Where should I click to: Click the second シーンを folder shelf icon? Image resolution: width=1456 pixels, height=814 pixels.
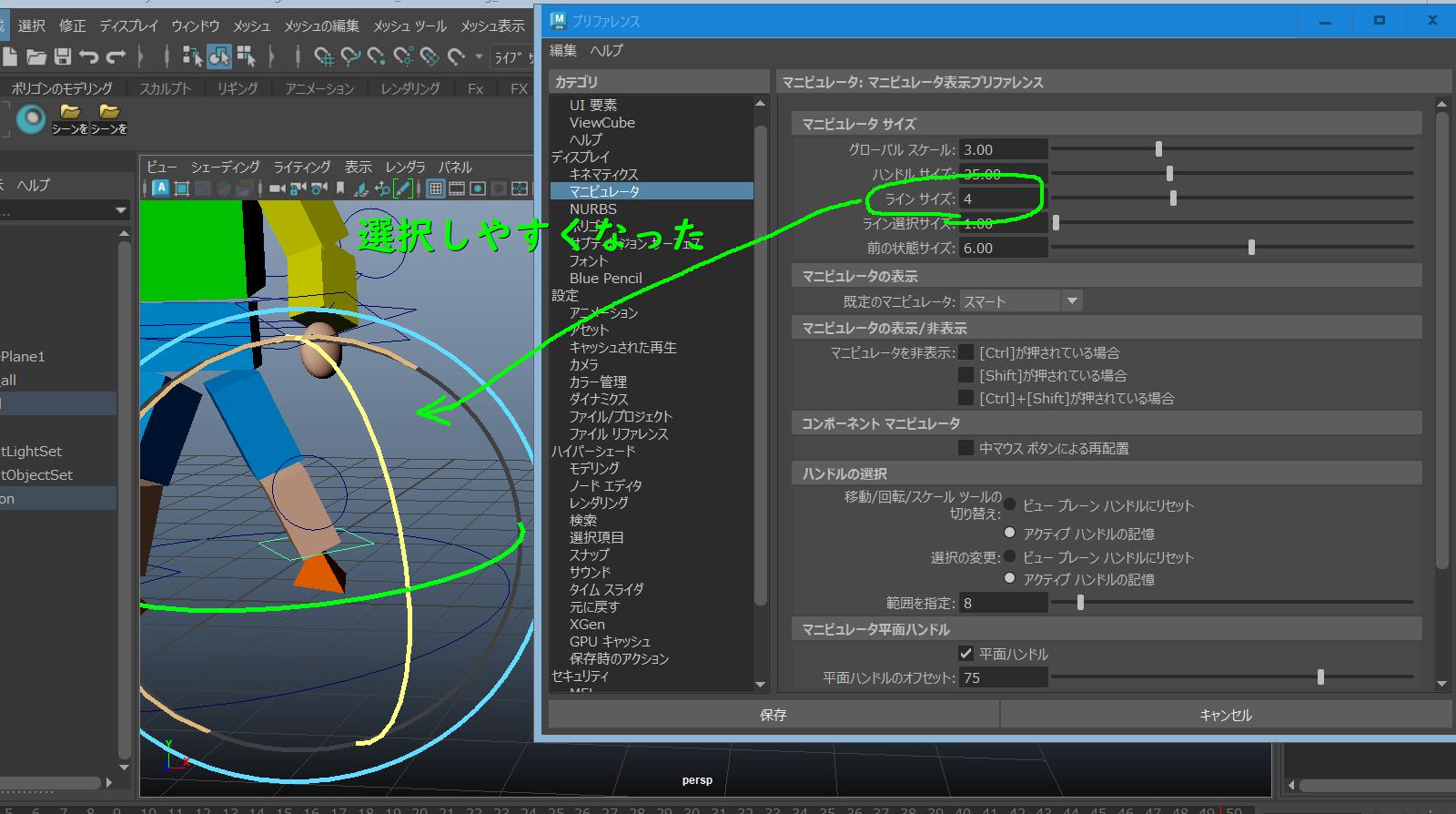pos(109,118)
